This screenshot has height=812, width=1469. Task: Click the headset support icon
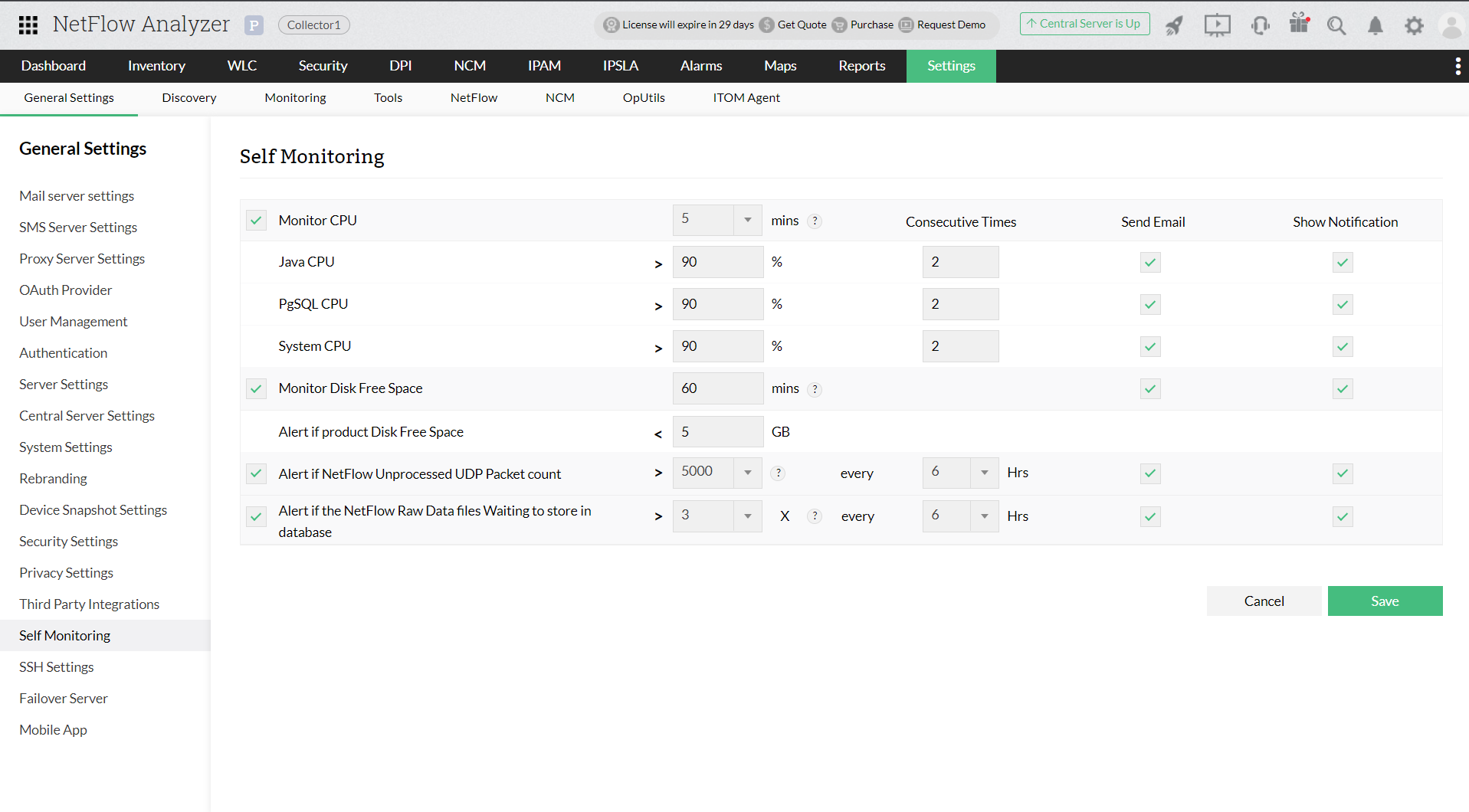pyautogui.click(x=1260, y=25)
